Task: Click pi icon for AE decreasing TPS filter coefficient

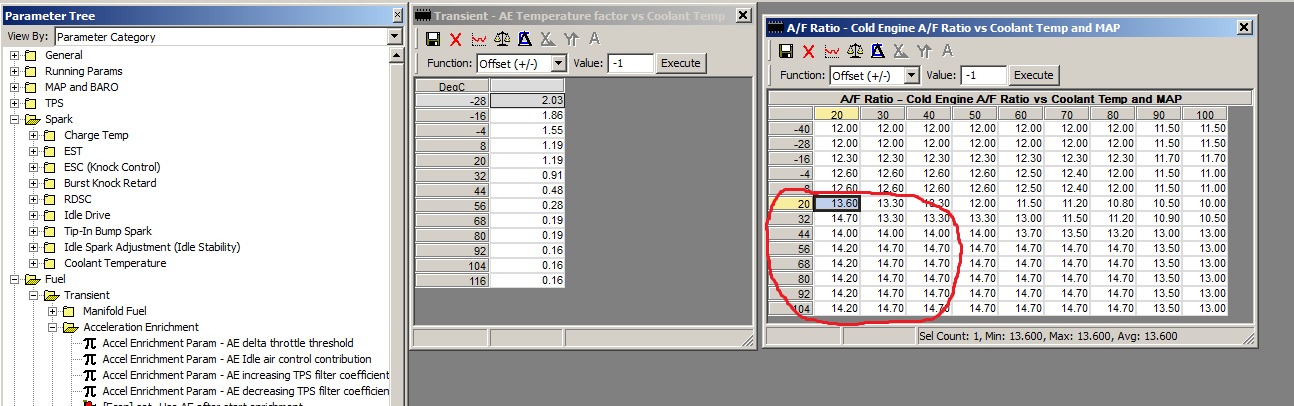Action: [x=89, y=391]
